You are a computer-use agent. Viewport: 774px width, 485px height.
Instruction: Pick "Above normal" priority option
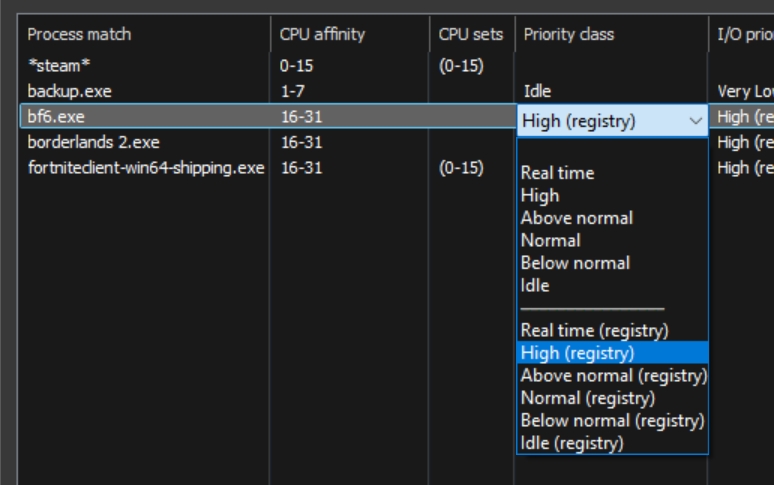(x=576, y=218)
